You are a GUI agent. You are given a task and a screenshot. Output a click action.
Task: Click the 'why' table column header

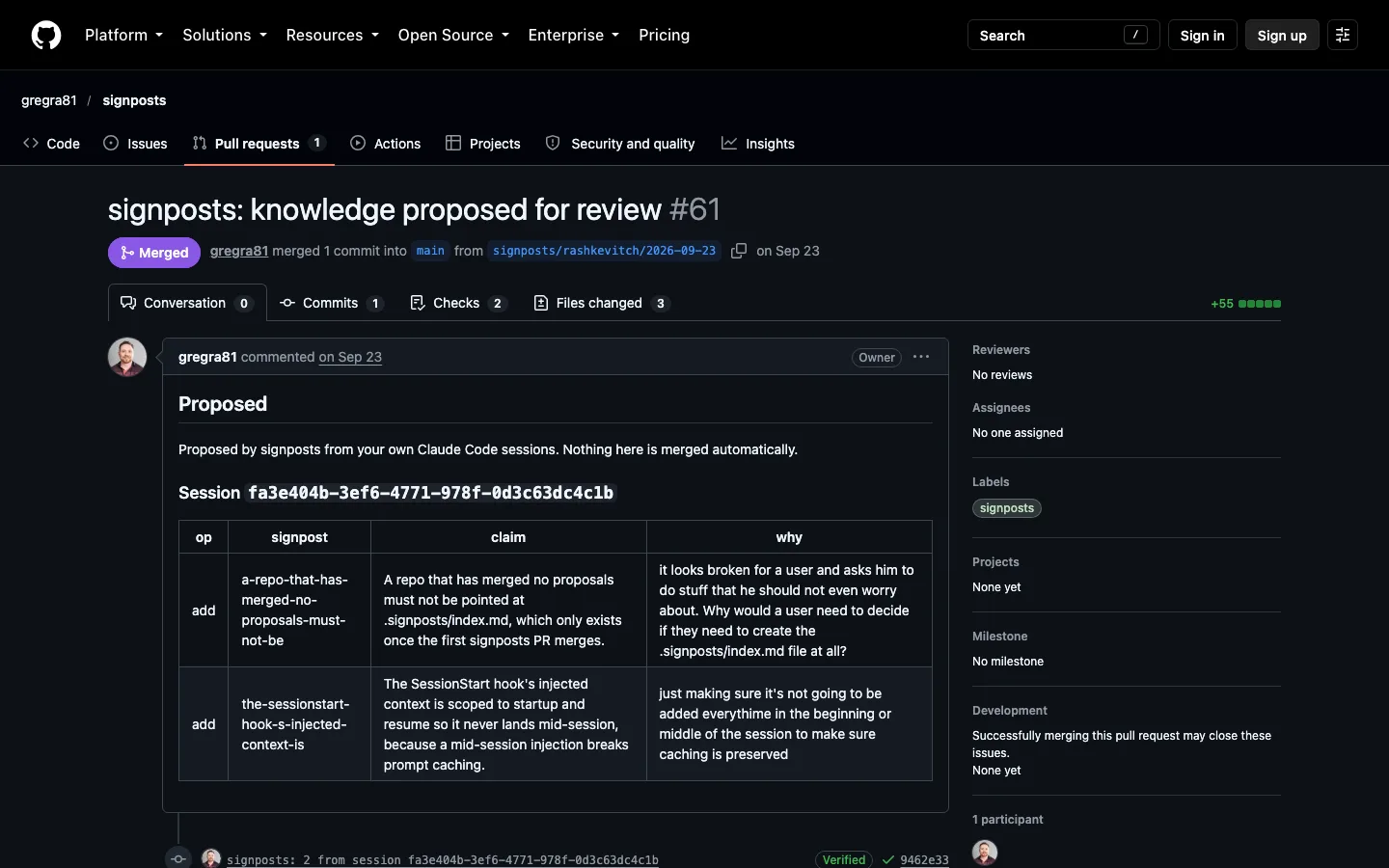(789, 537)
